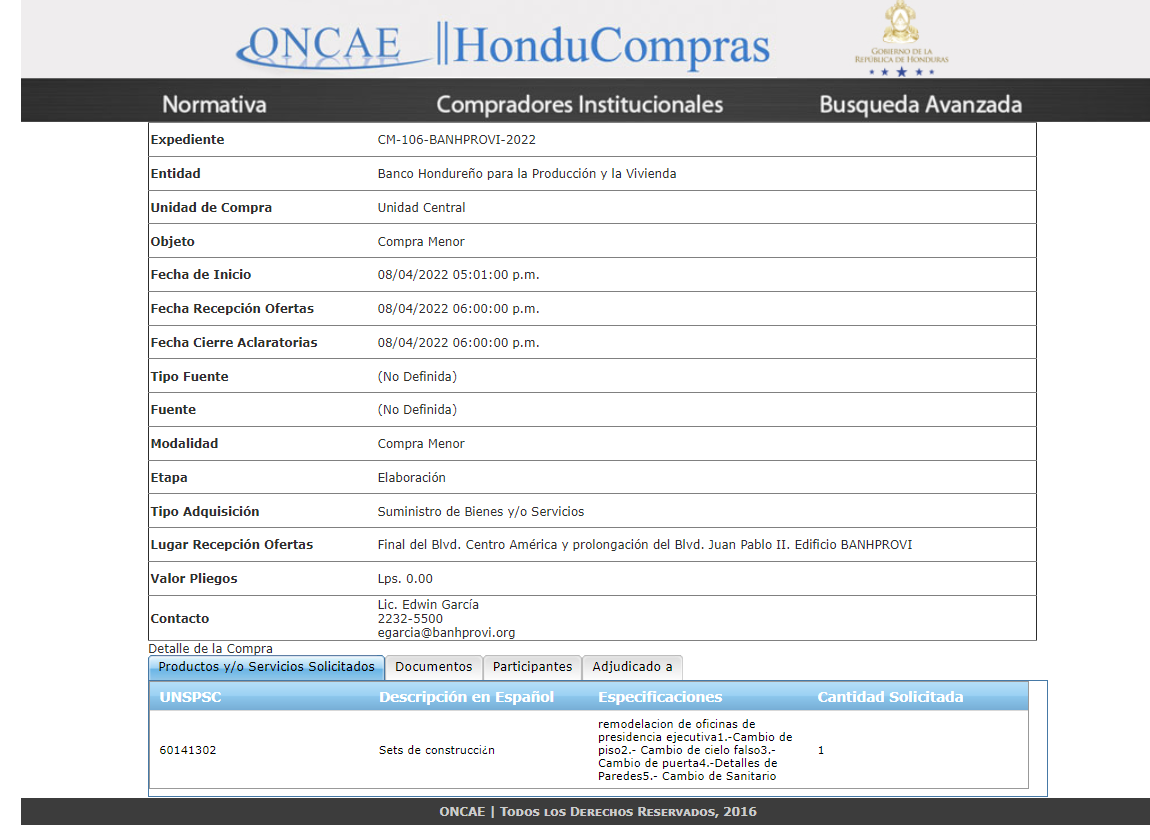Click Descripción en Español column header
Image resolution: width=1150 pixels, height=840 pixels.
pos(466,697)
